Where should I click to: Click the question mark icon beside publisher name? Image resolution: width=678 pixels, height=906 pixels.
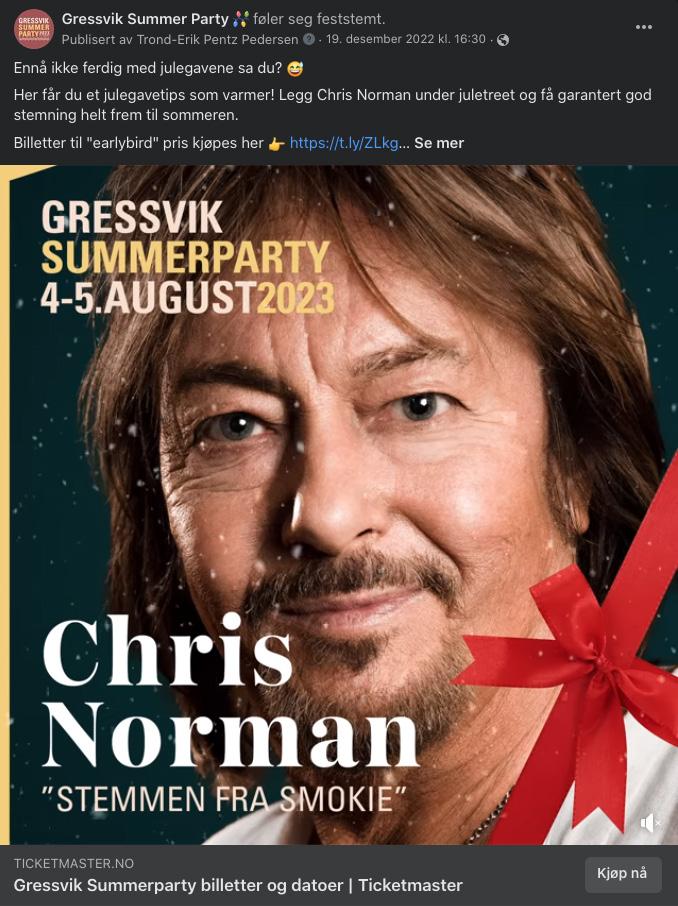click(x=309, y=39)
